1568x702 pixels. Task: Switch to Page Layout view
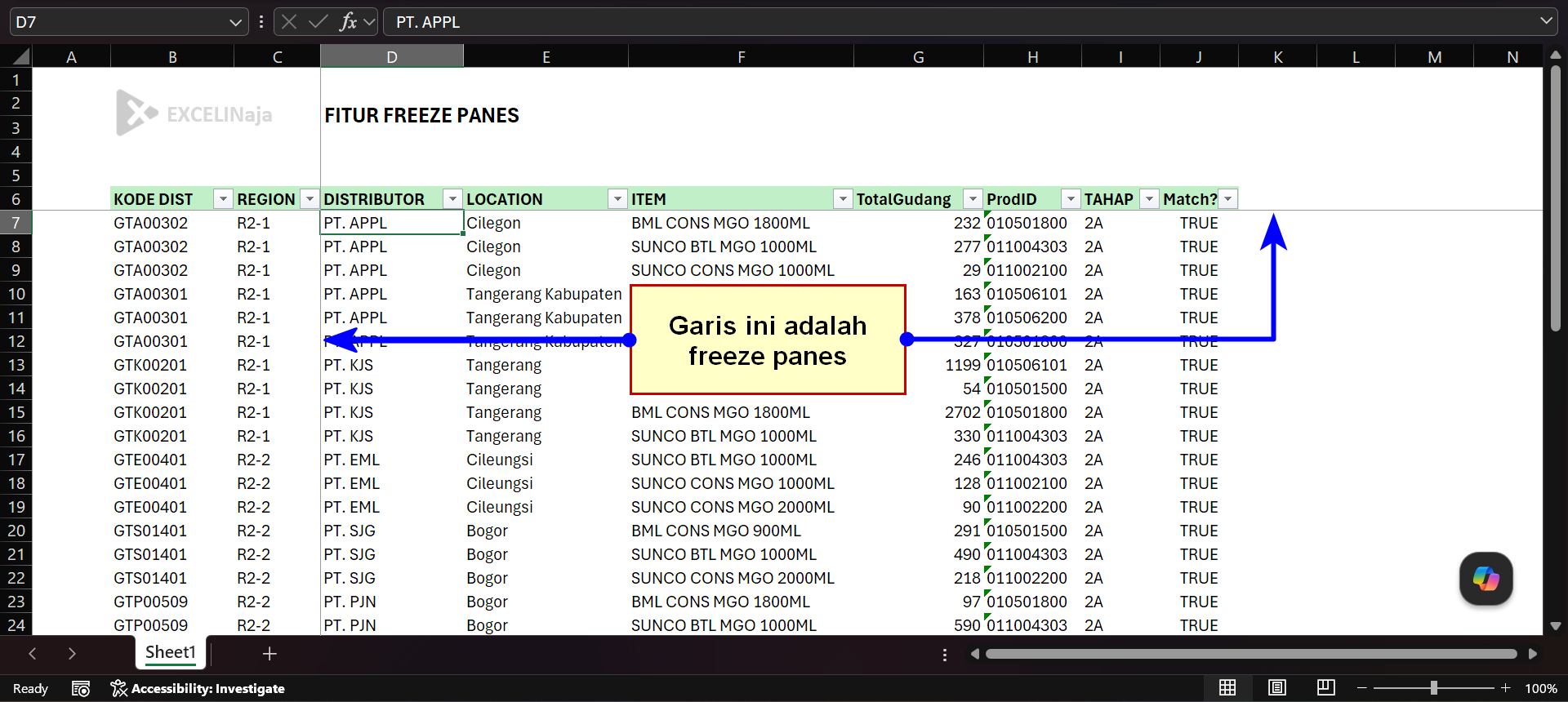pyautogui.click(x=1277, y=688)
